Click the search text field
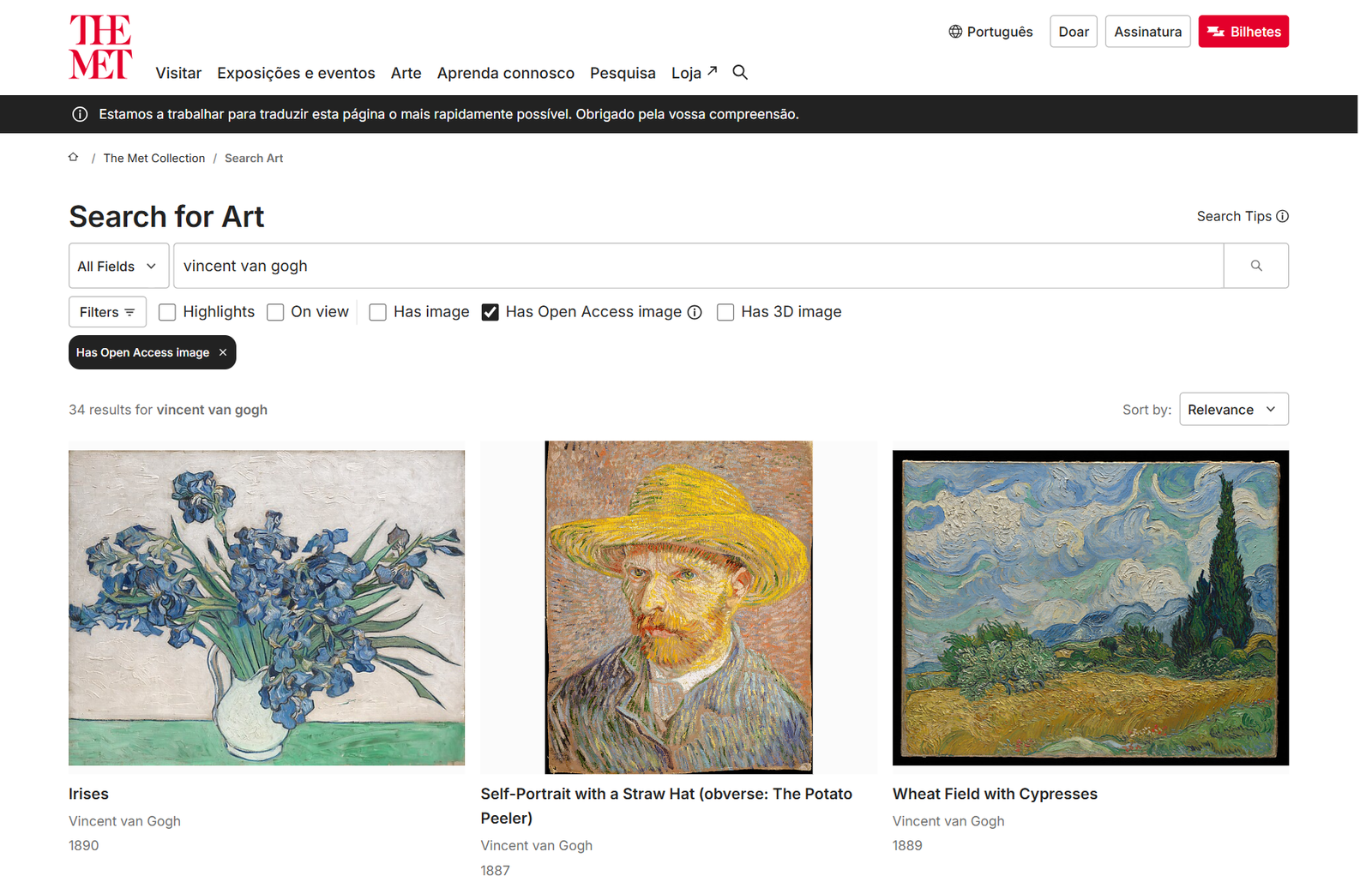Viewport: 1372px width, 876px height. (x=698, y=266)
